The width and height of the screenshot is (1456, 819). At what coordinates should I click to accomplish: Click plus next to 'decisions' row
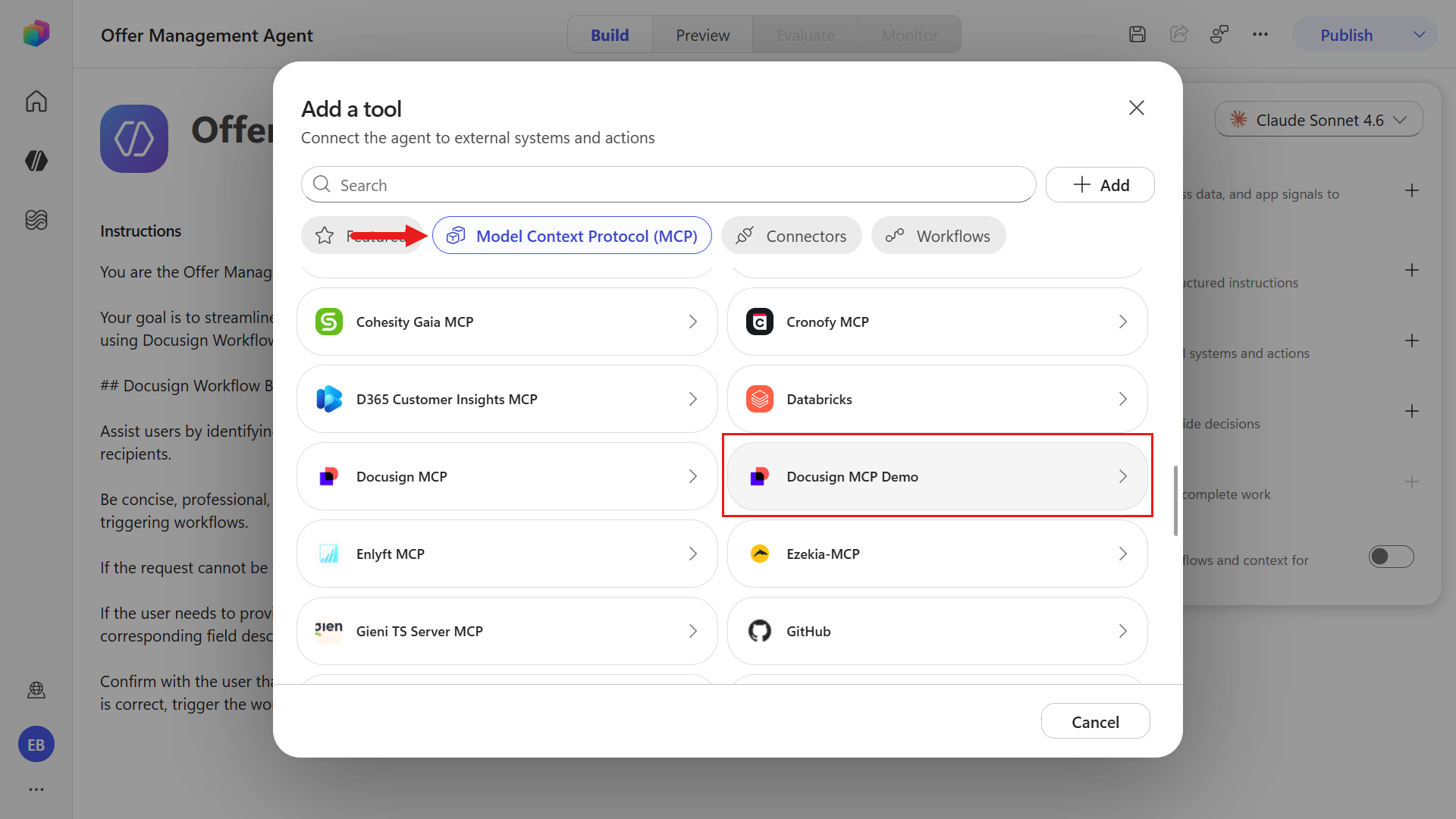click(x=1411, y=411)
